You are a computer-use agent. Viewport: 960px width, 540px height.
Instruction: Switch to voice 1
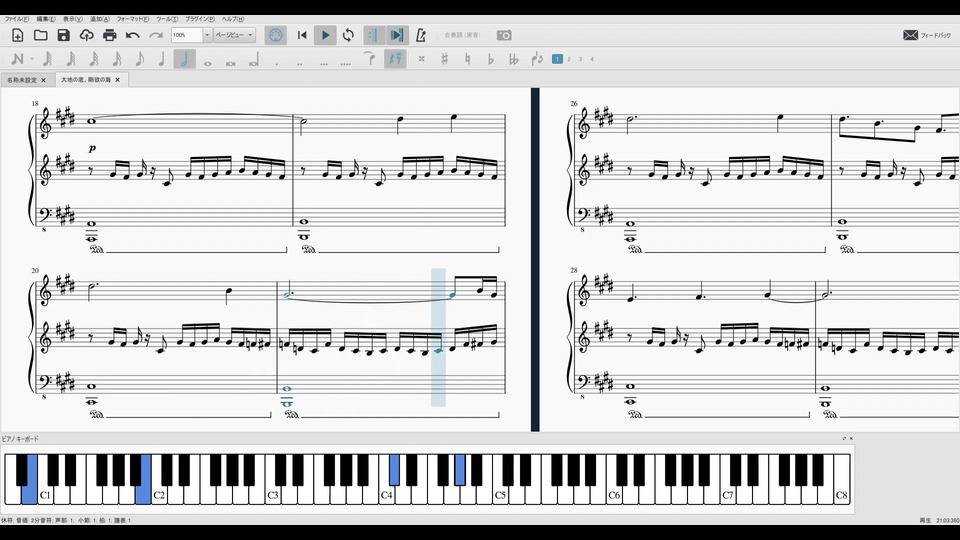557,59
